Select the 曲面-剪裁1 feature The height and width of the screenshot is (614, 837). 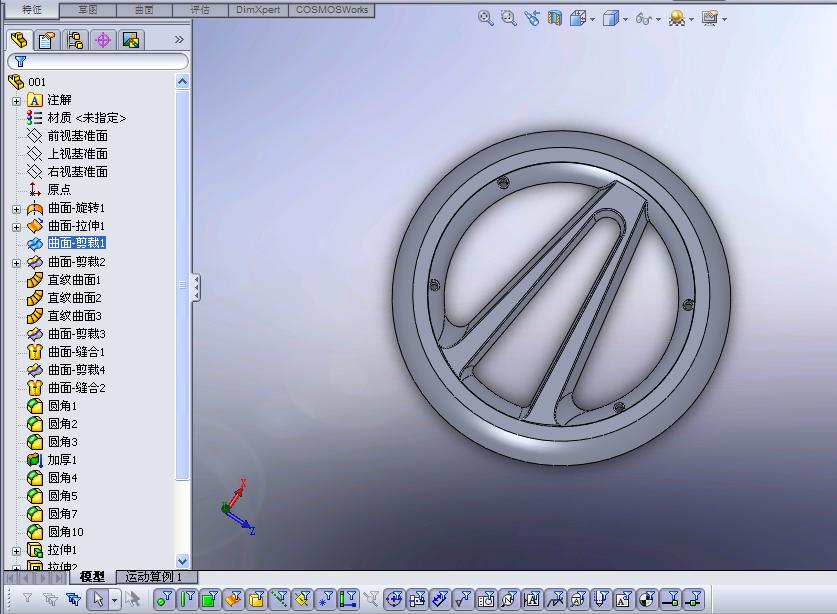pos(76,243)
